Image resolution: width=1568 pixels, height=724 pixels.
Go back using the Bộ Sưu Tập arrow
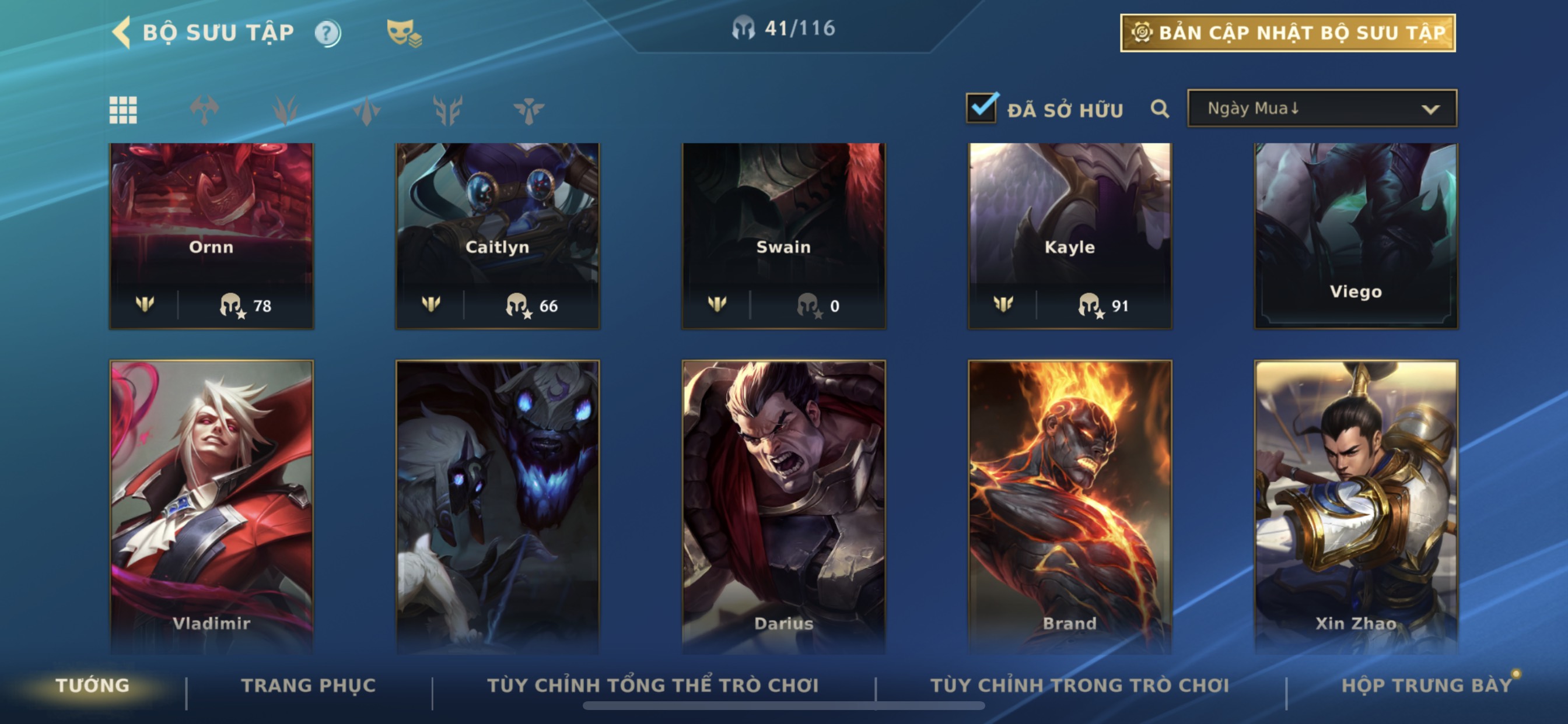point(122,32)
